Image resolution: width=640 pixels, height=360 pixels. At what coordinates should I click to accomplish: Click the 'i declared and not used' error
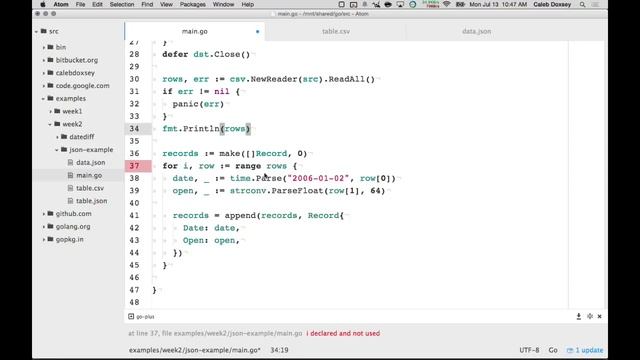tap(343, 333)
